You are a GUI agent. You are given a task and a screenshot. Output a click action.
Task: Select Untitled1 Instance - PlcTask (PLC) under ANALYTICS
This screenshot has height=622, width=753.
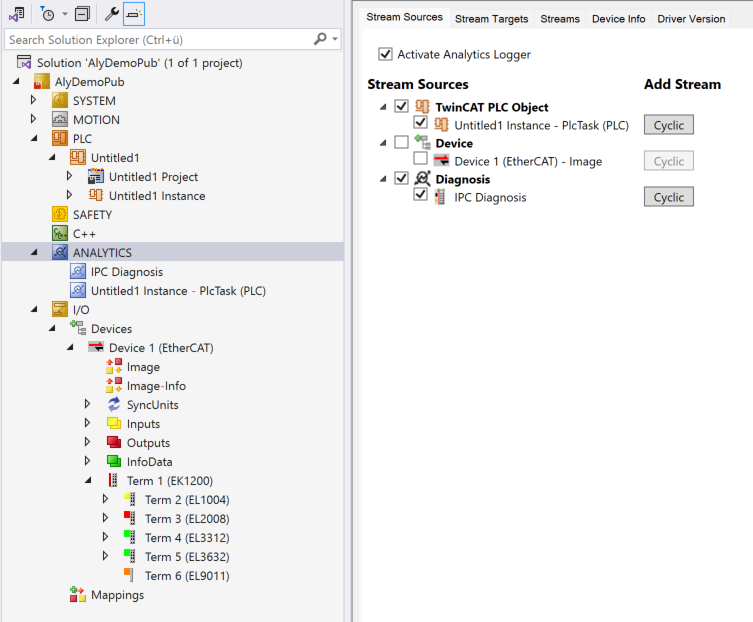point(178,291)
